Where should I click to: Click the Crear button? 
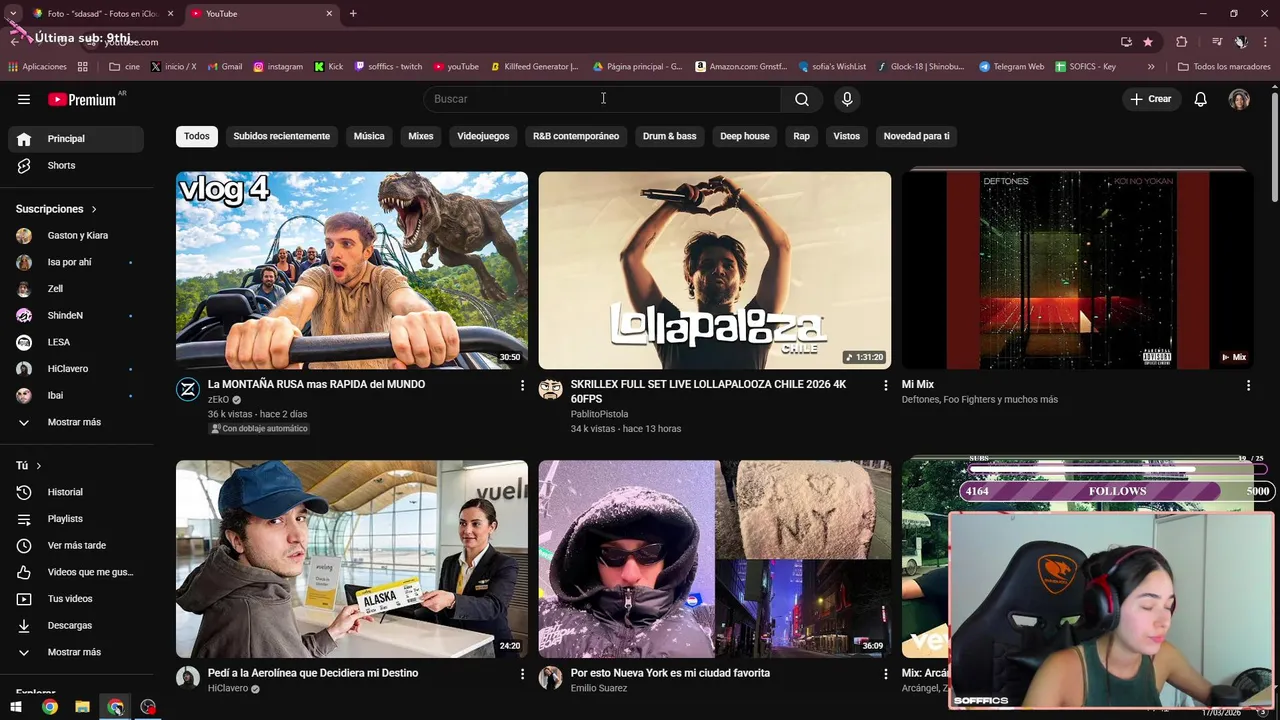coord(1151,99)
